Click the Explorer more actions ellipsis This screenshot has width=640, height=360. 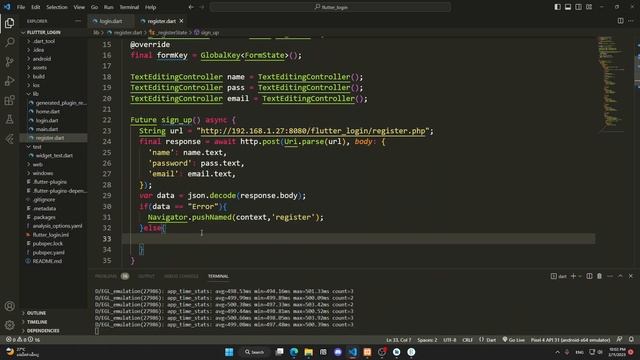coord(78,21)
